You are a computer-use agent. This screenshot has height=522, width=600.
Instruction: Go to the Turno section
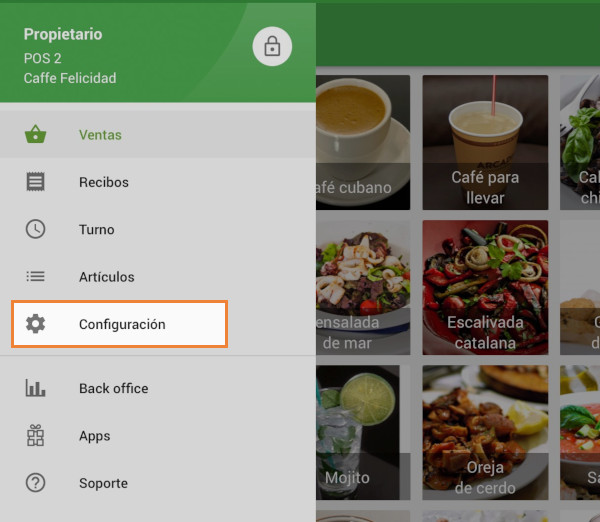tap(97, 229)
